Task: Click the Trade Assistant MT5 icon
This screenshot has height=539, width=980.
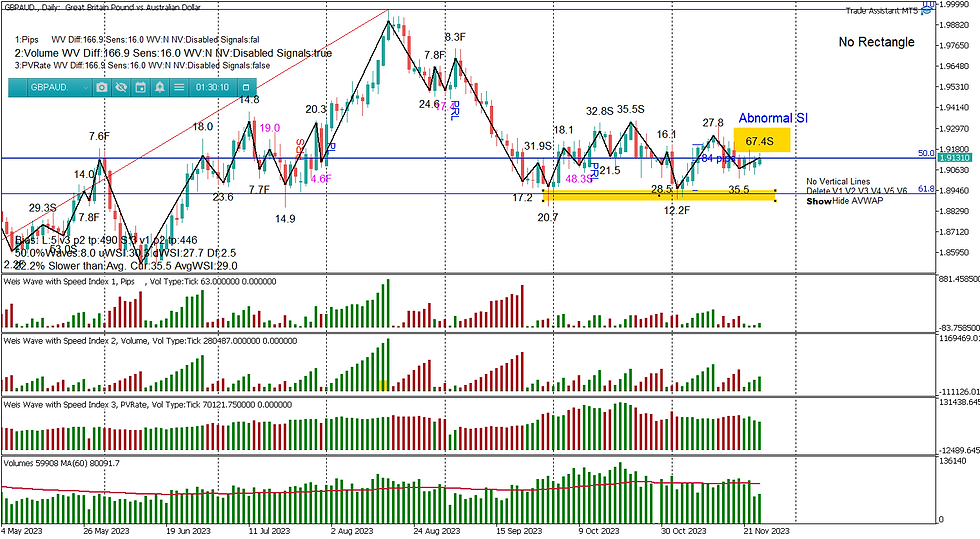Action: [x=928, y=10]
